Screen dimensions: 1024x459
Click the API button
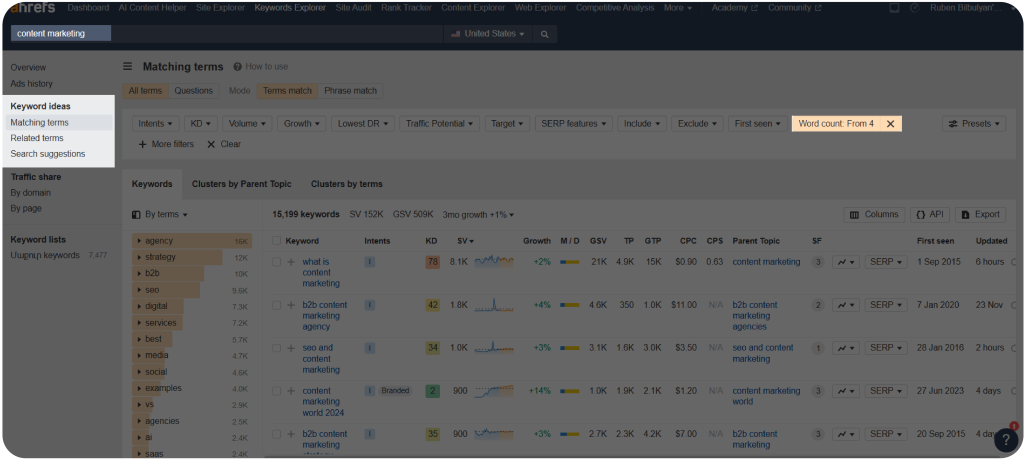(929, 214)
